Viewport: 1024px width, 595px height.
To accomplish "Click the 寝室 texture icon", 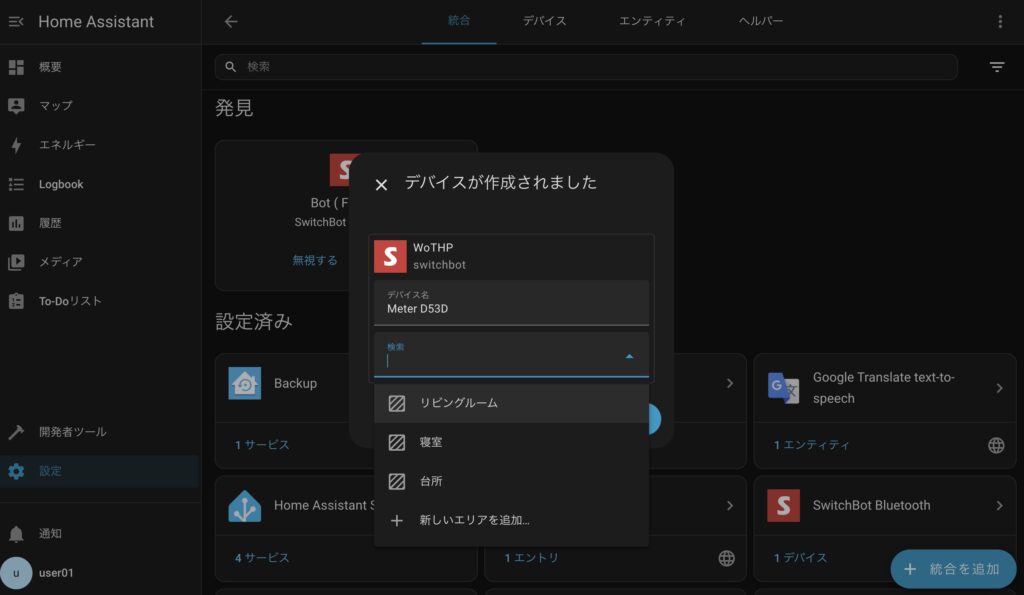I will (396, 442).
